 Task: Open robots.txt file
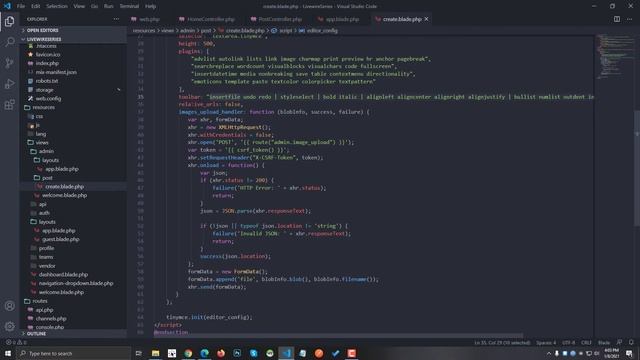pos(47,81)
